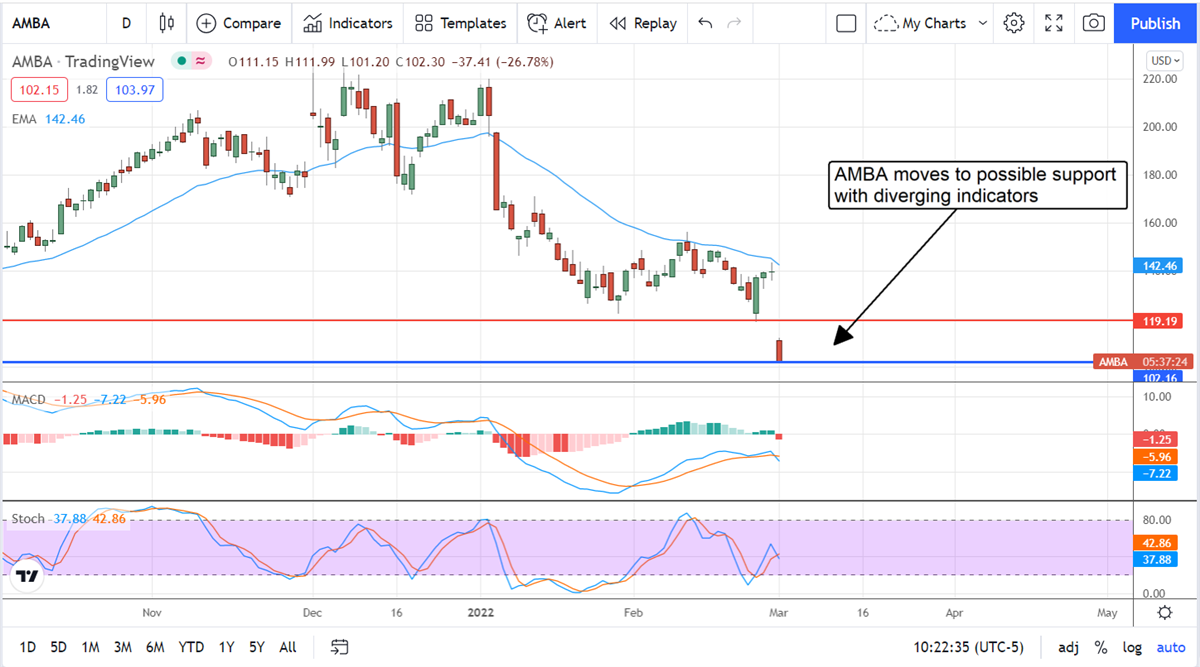Start bar Replay mode
The width and height of the screenshot is (1200, 667).
pos(643,23)
